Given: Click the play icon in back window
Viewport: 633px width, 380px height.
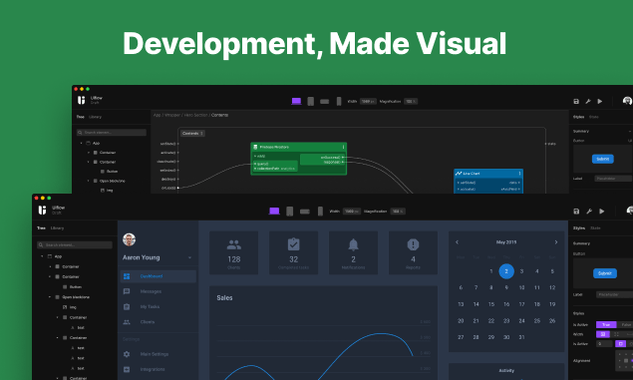Looking at the screenshot, I should 600,101.
